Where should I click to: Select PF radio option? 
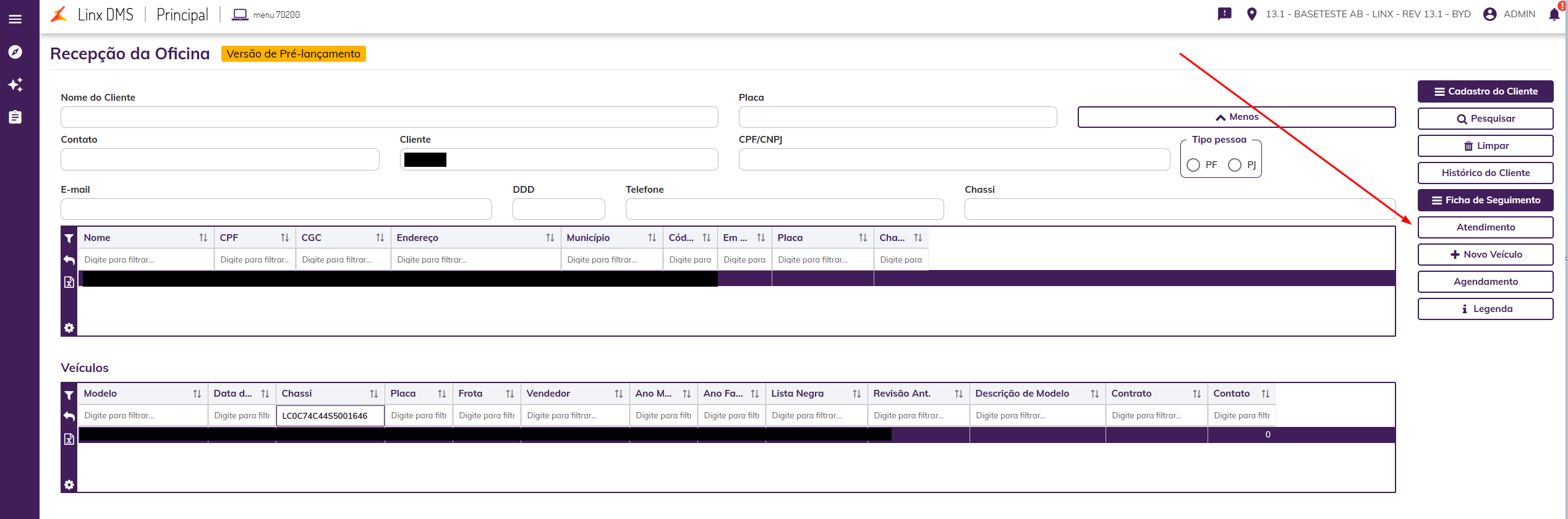[x=1193, y=165]
